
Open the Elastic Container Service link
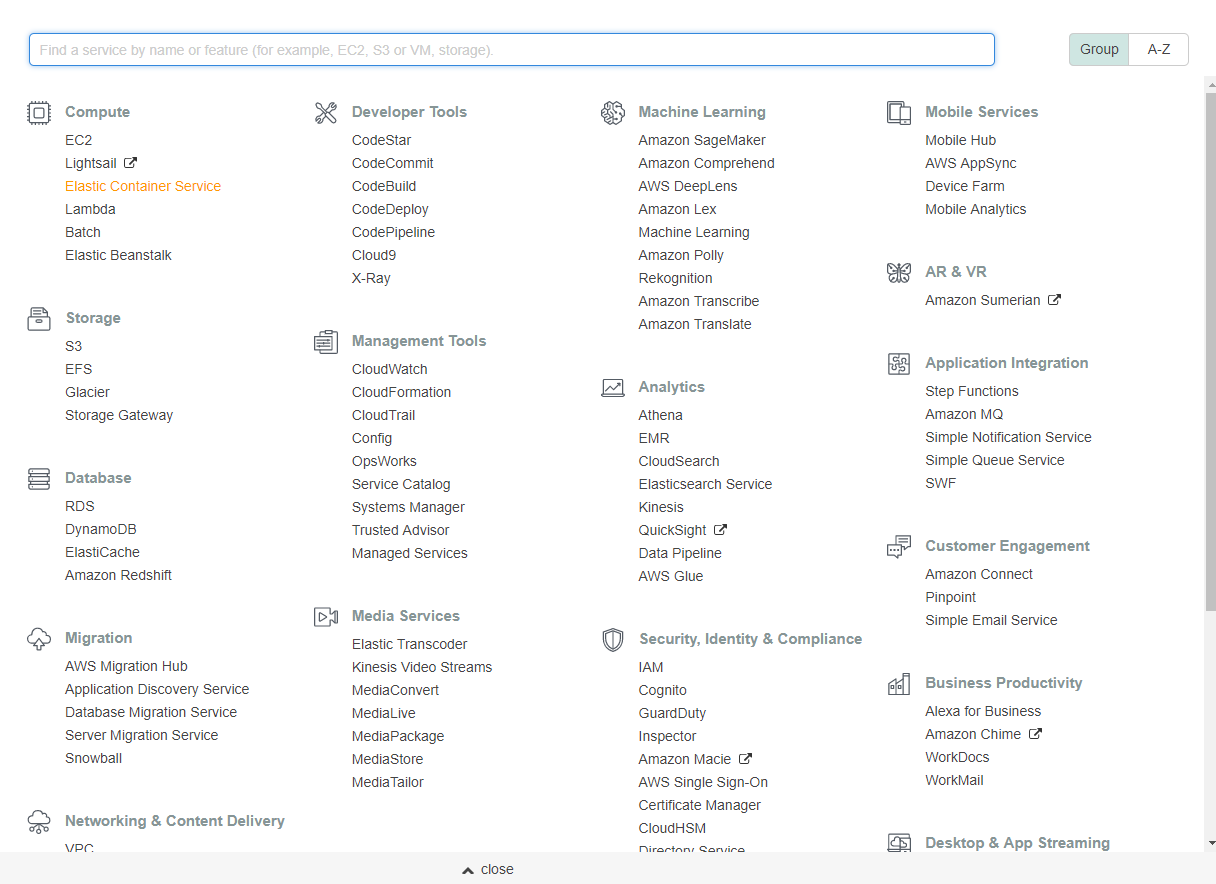coord(143,186)
